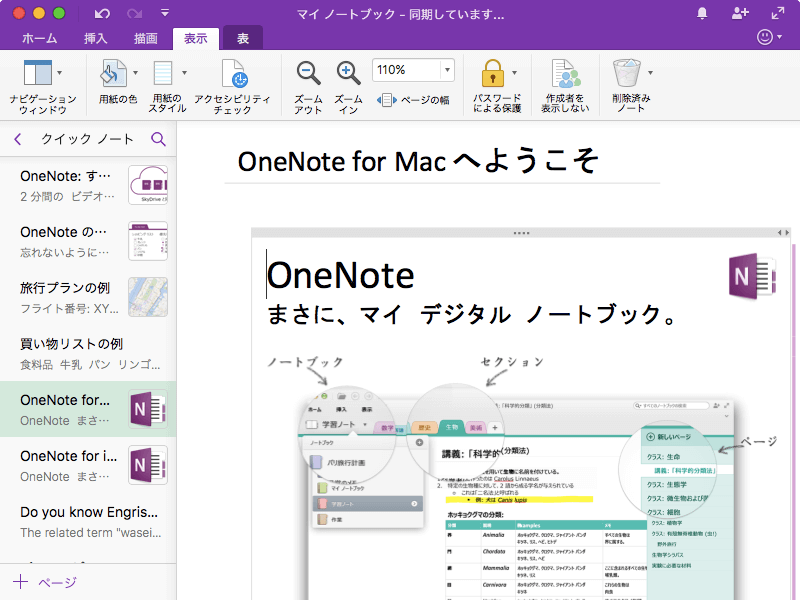Expand the 用紙の色 dropdown arrow

point(135,73)
